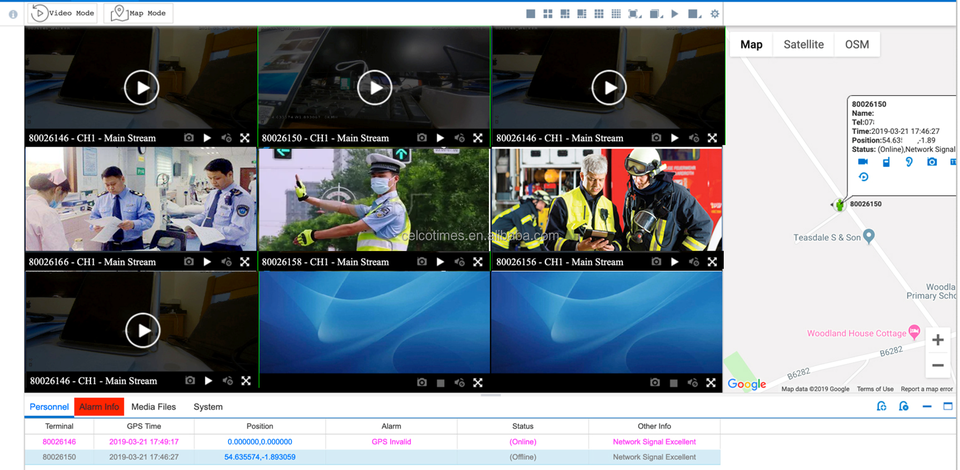Toggle sound on 80026150 video tile
This screenshot has width=960, height=470.
(x=459, y=138)
